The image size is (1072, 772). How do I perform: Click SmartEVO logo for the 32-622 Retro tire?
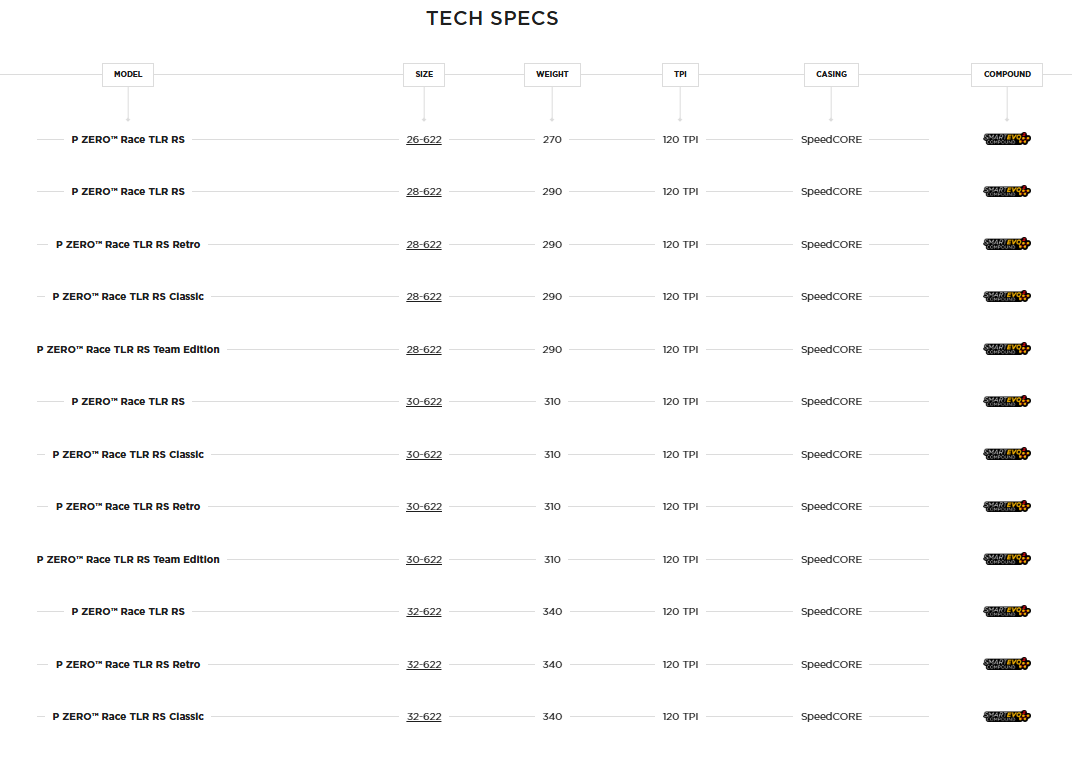point(1006,665)
